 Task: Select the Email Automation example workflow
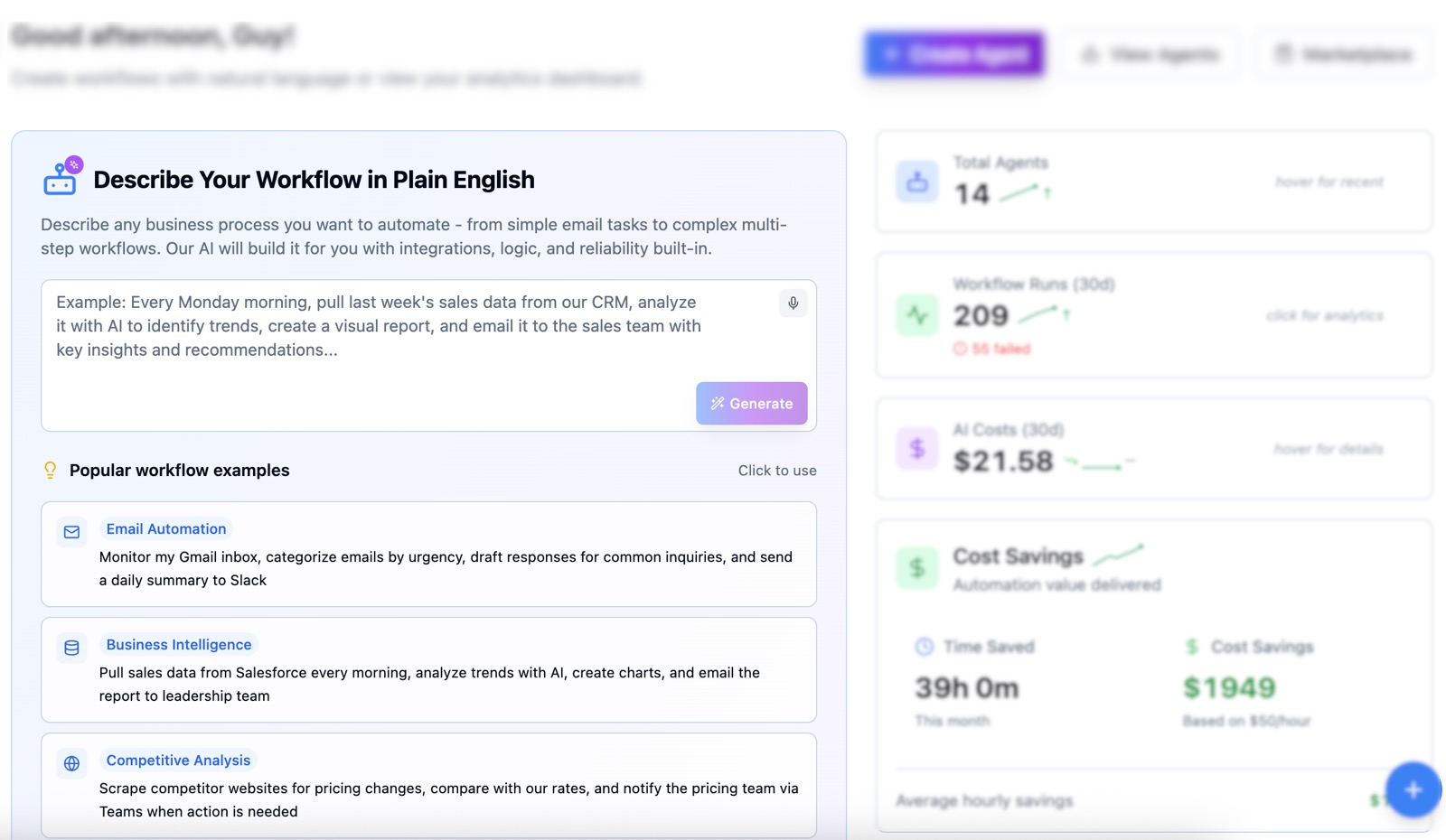[x=428, y=554]
